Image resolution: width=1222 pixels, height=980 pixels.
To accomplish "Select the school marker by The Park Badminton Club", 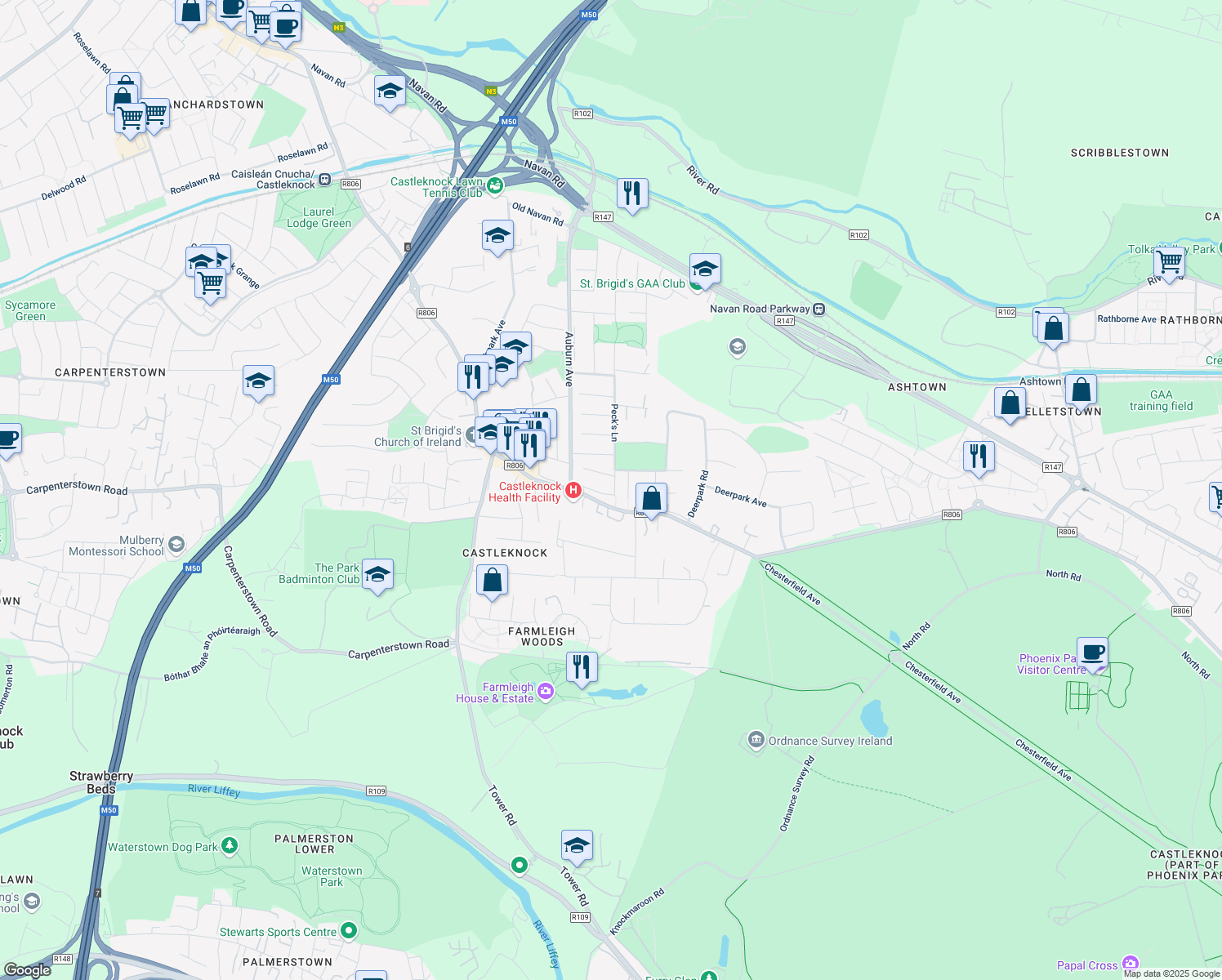I will coord(377,576).
